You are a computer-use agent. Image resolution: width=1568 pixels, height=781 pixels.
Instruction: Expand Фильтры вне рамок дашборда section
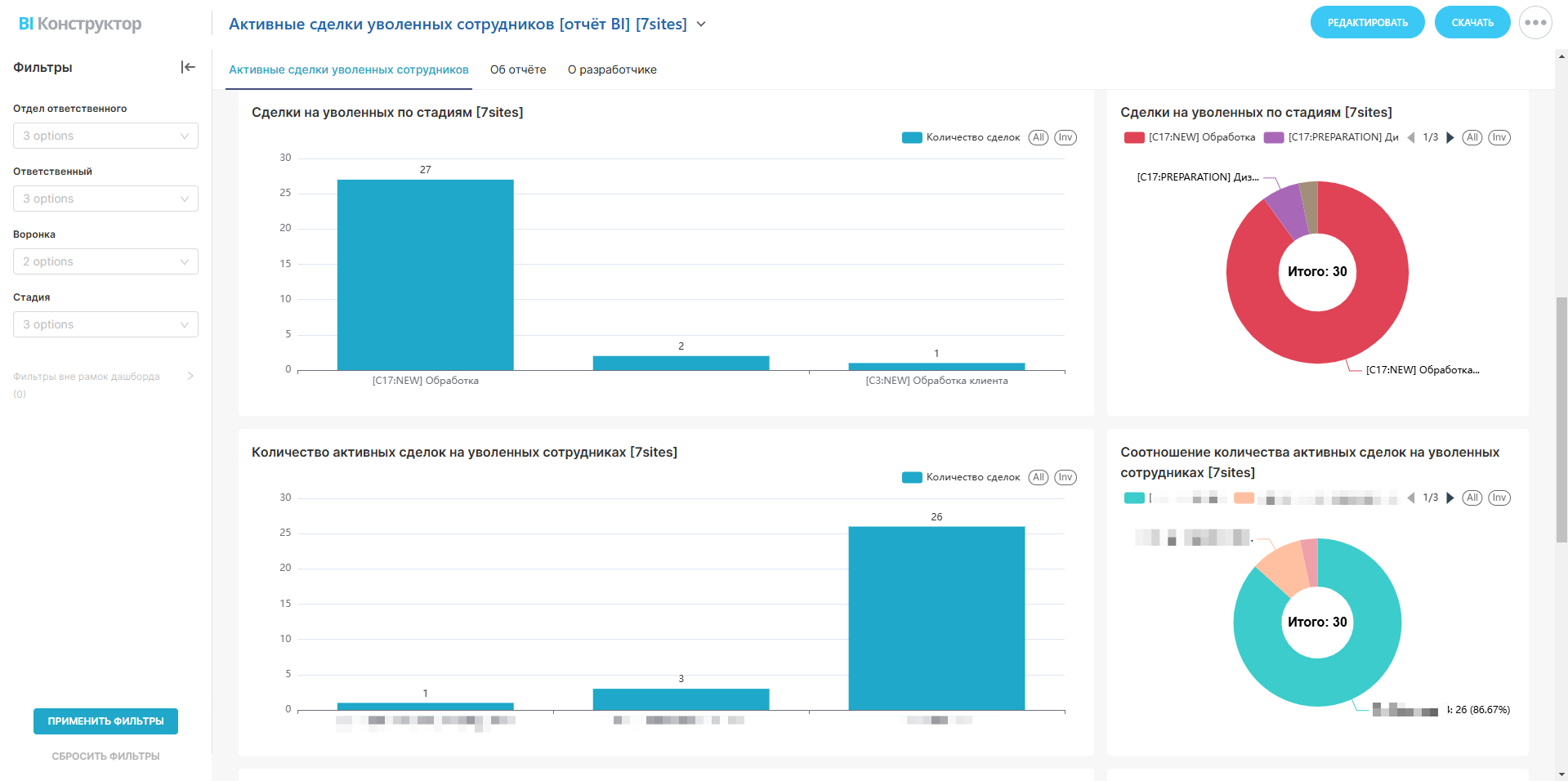190,377
